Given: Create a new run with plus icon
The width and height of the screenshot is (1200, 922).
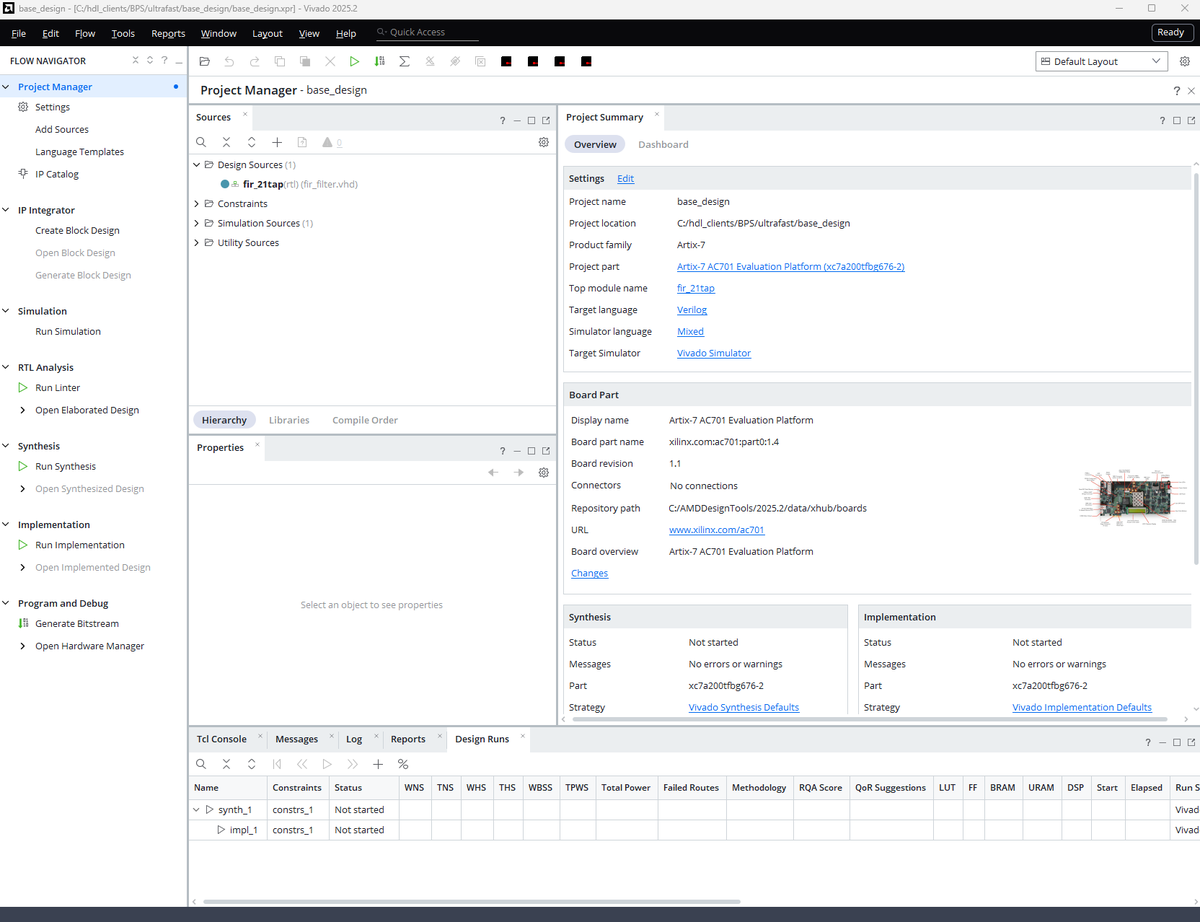Looking at the screenshot, I should (x=378, y=764).
